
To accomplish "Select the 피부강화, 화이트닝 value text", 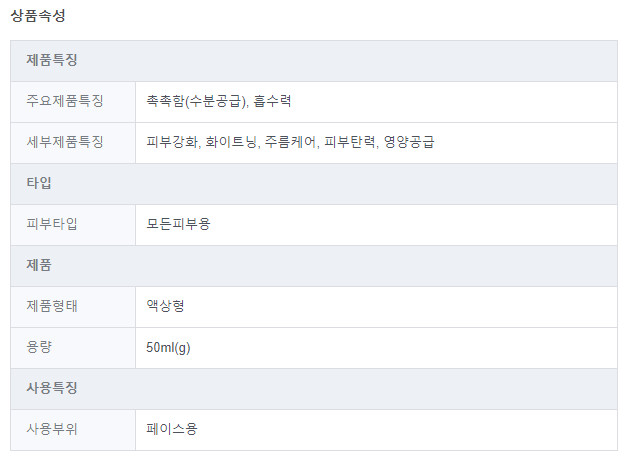I will pyautogui.click(x=203, y=142).
